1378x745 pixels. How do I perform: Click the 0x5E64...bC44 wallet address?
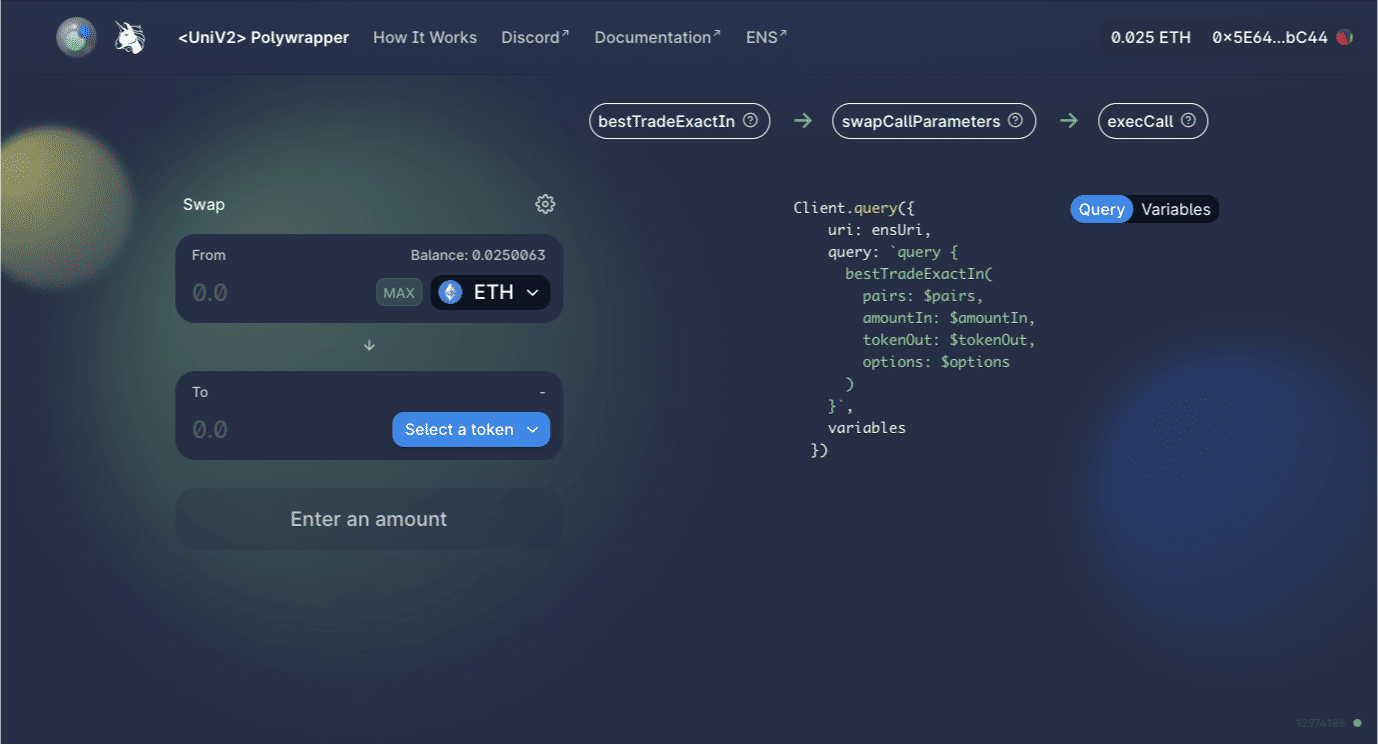click(1270, 37)
